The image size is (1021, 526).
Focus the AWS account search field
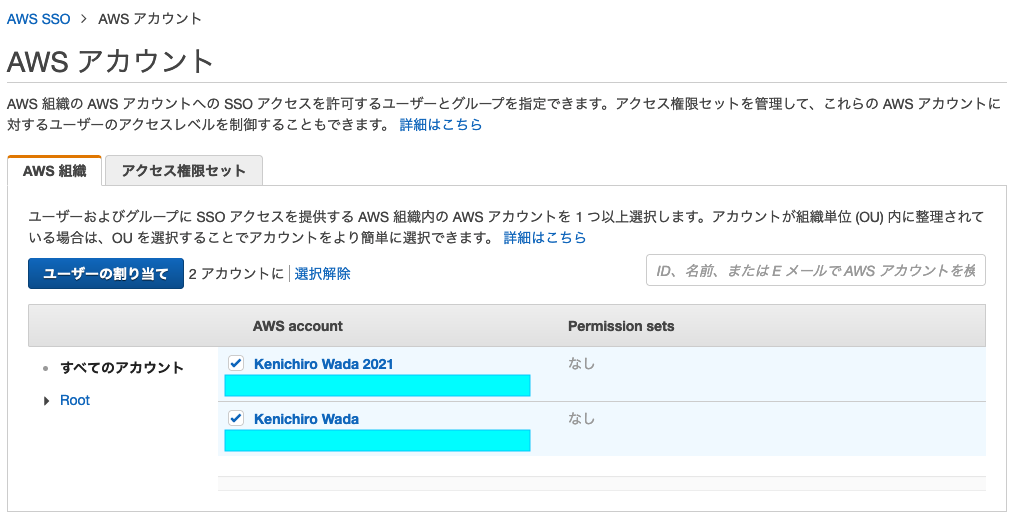(816, 271)
